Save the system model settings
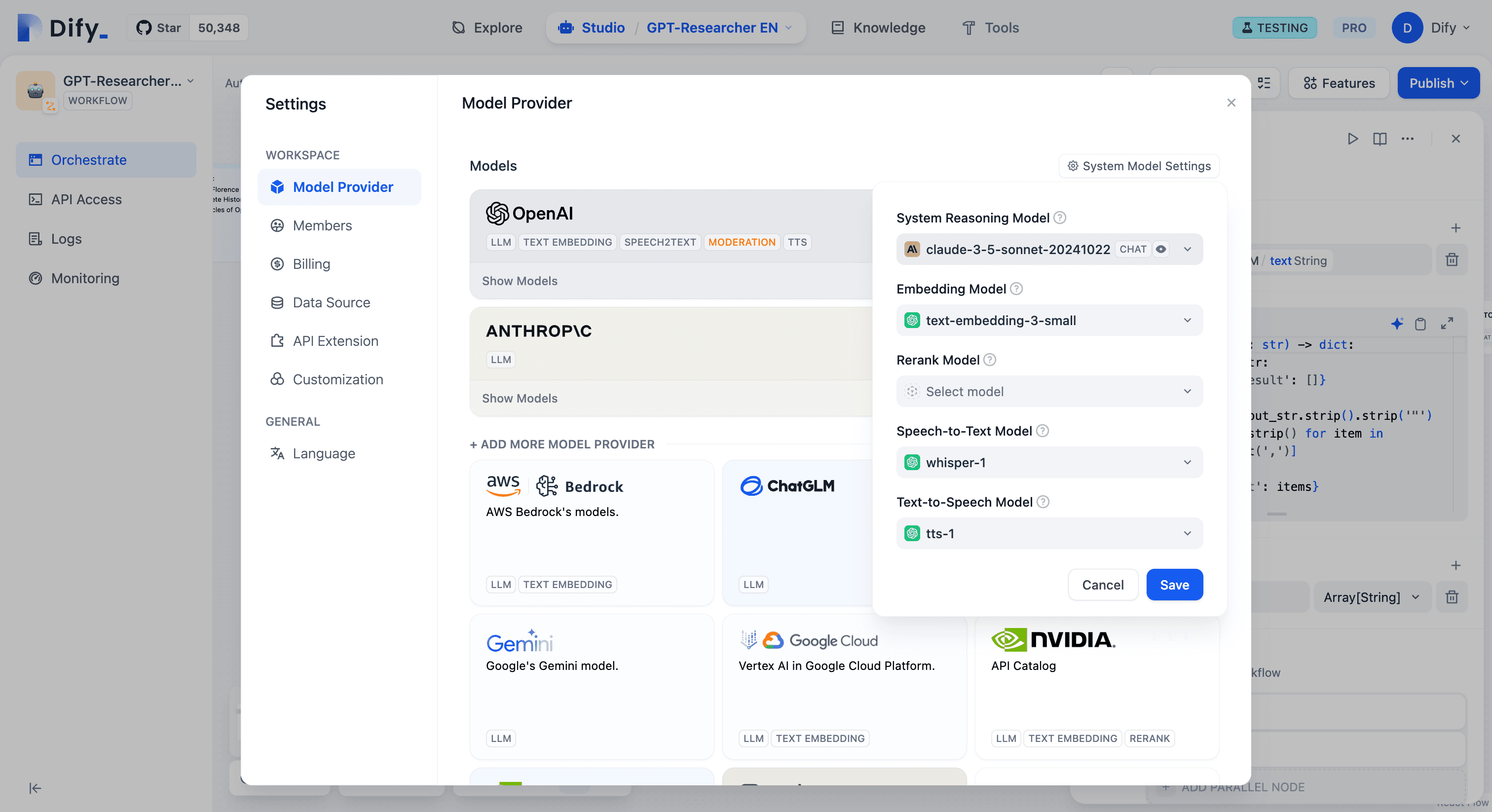Screen dimensions: 1492x812 (x=1174, y=585)
